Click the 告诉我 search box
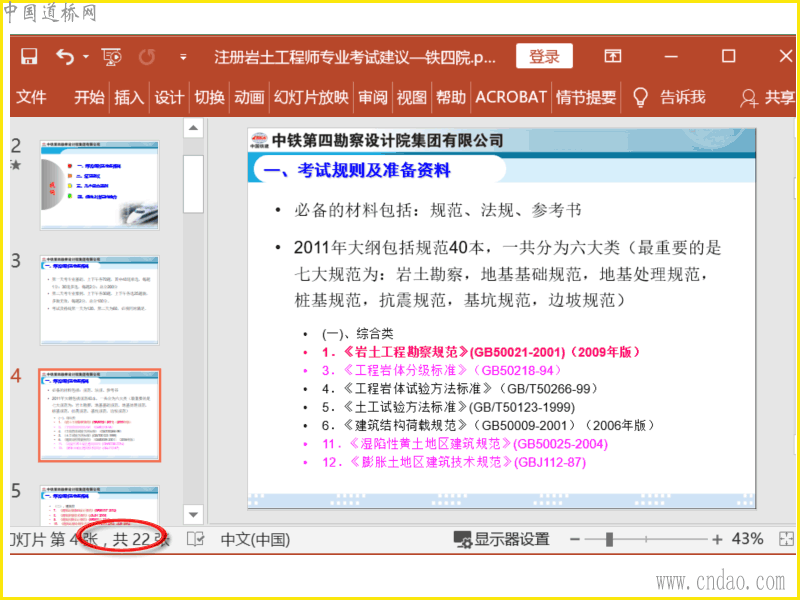The height and width of the screenshot is (600, 800). [x=683, y=97]
